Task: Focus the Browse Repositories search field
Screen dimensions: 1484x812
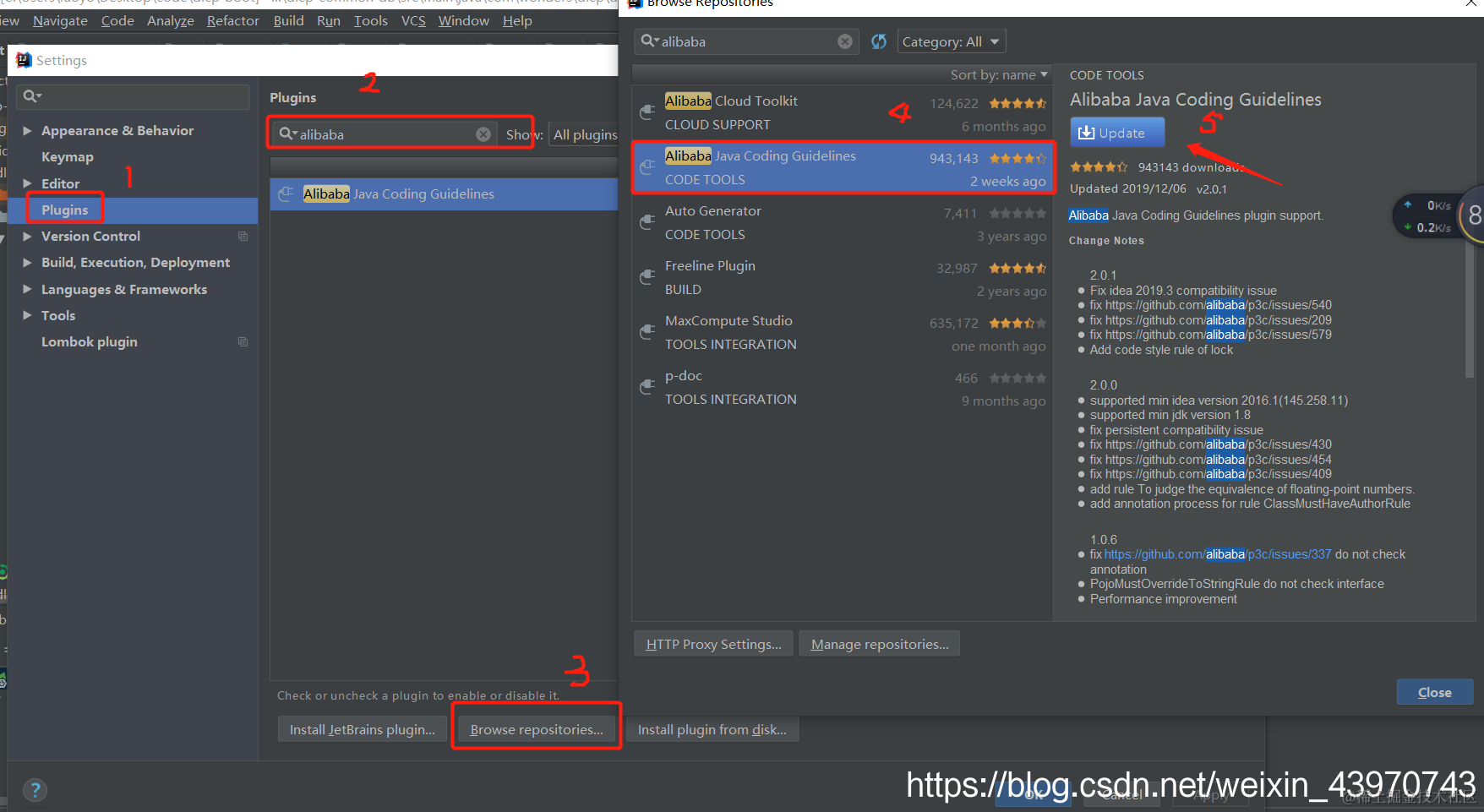Action: [745, 41]
